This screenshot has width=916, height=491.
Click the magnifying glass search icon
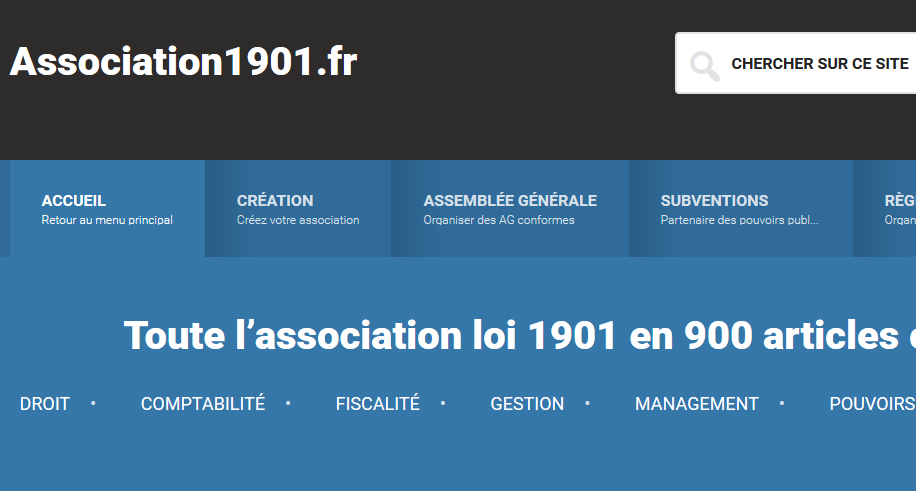704,65
